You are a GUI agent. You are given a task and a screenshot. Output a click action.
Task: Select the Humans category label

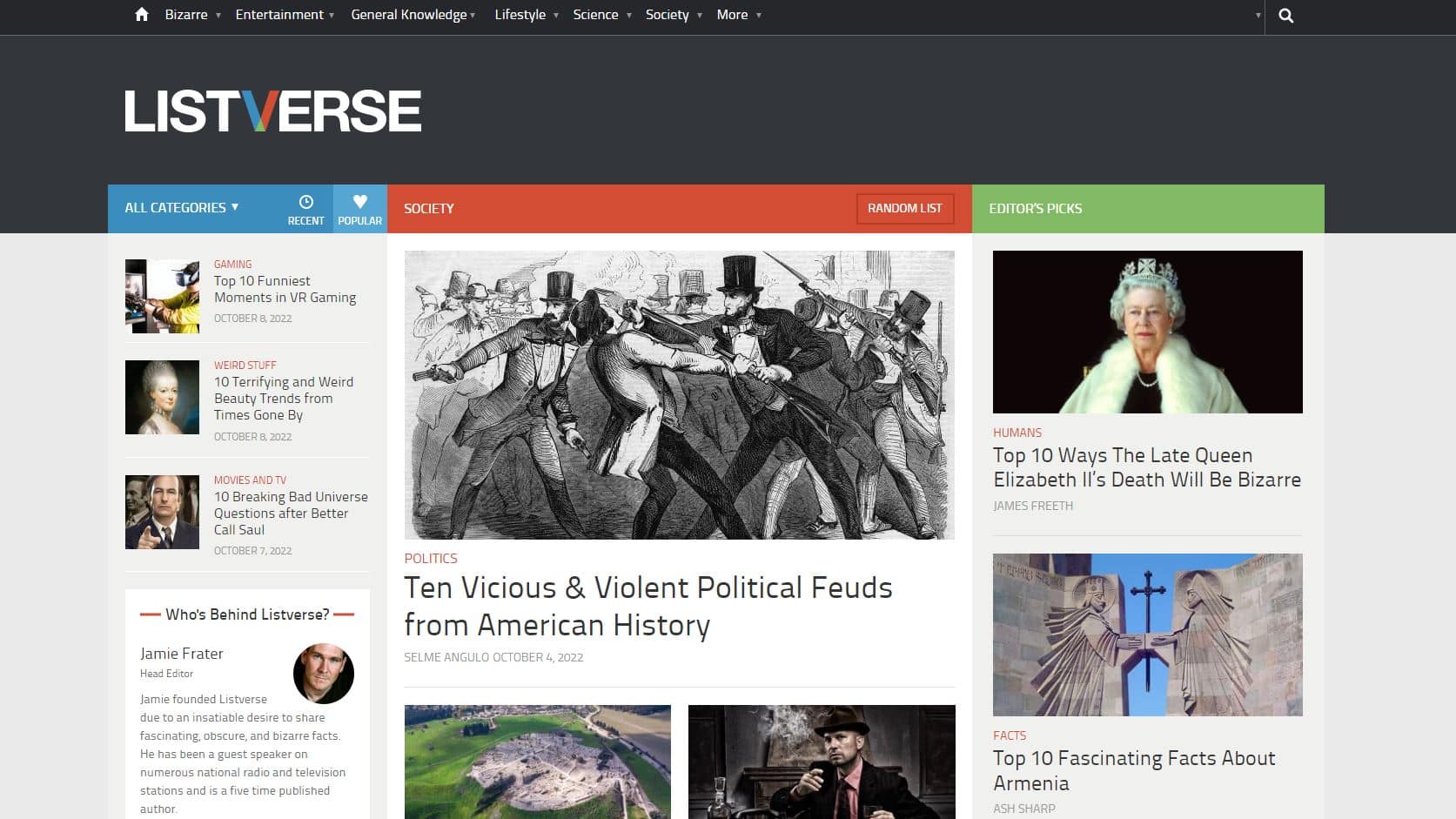tap(1017, 433)
